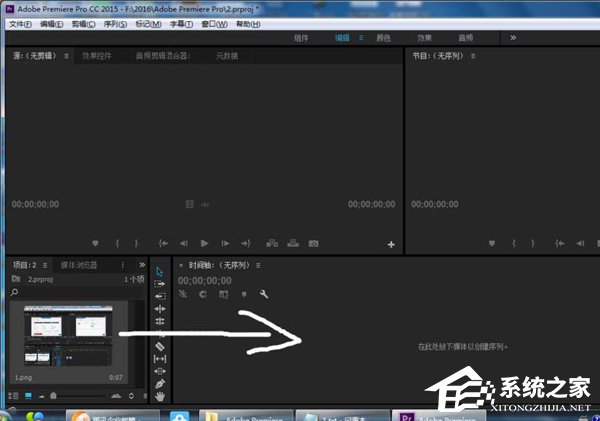Mark Out point in Program monitor

tap(533, 243)
